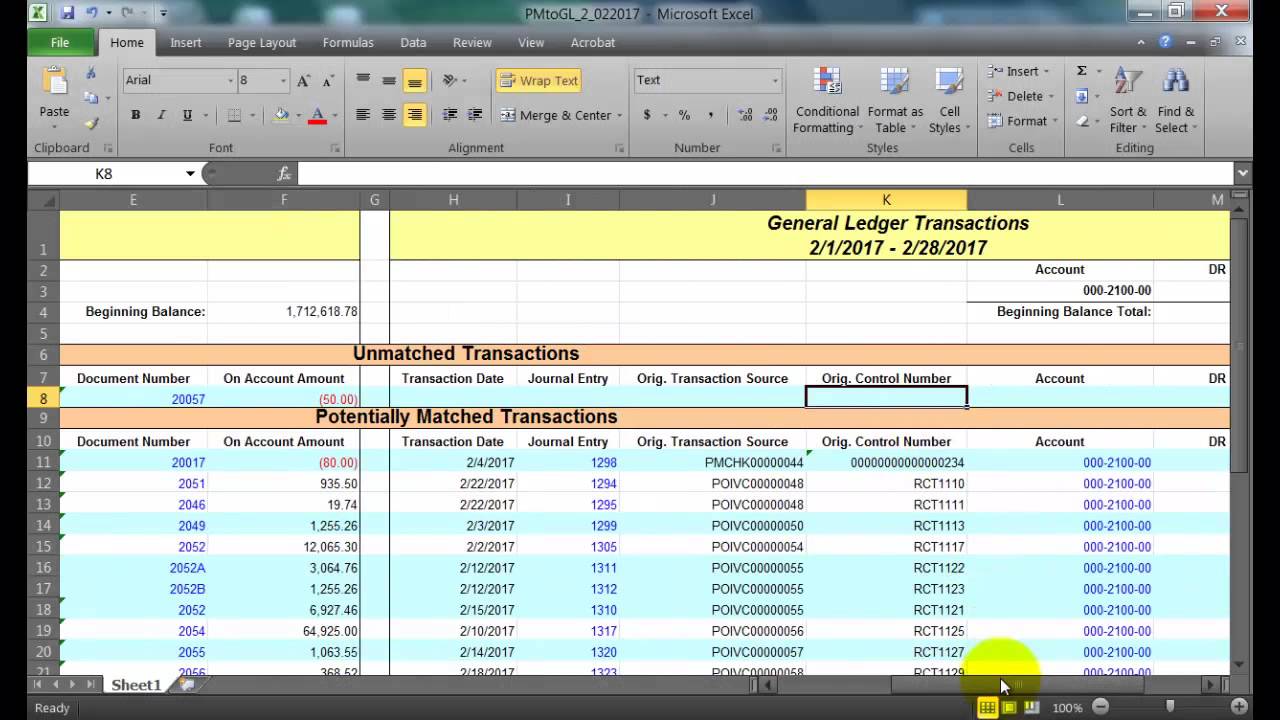
Task: Click the Save icon in Quick Access Toolbar
Action: [67, 14]
